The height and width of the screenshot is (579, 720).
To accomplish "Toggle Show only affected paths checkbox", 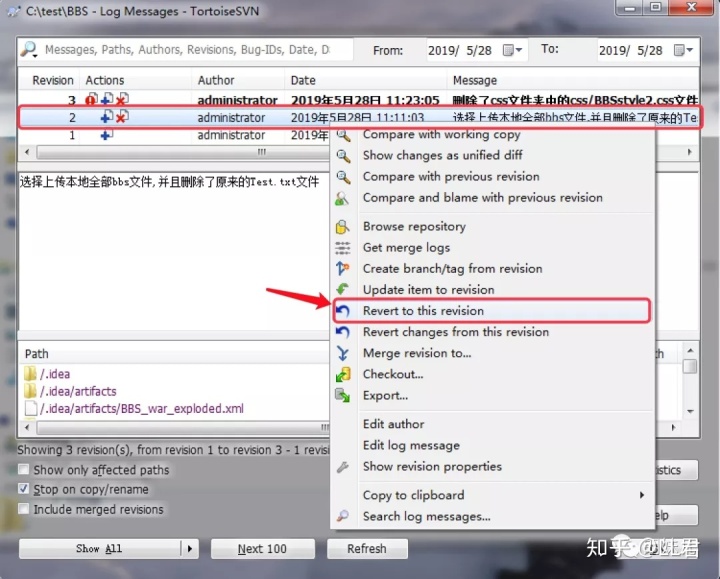I will click(23, 469).
